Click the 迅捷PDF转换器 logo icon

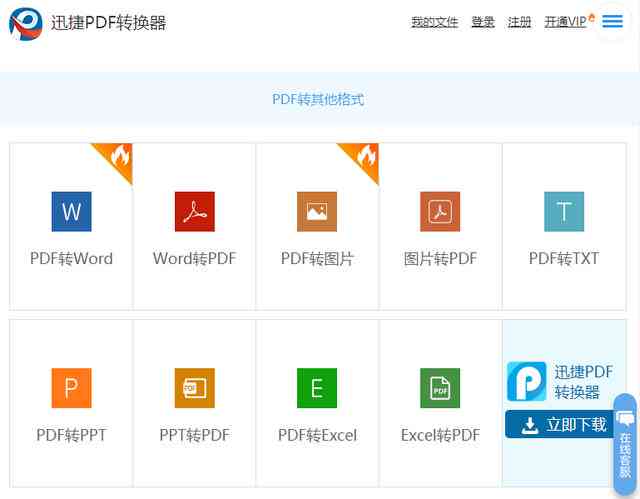pos(26,24)
